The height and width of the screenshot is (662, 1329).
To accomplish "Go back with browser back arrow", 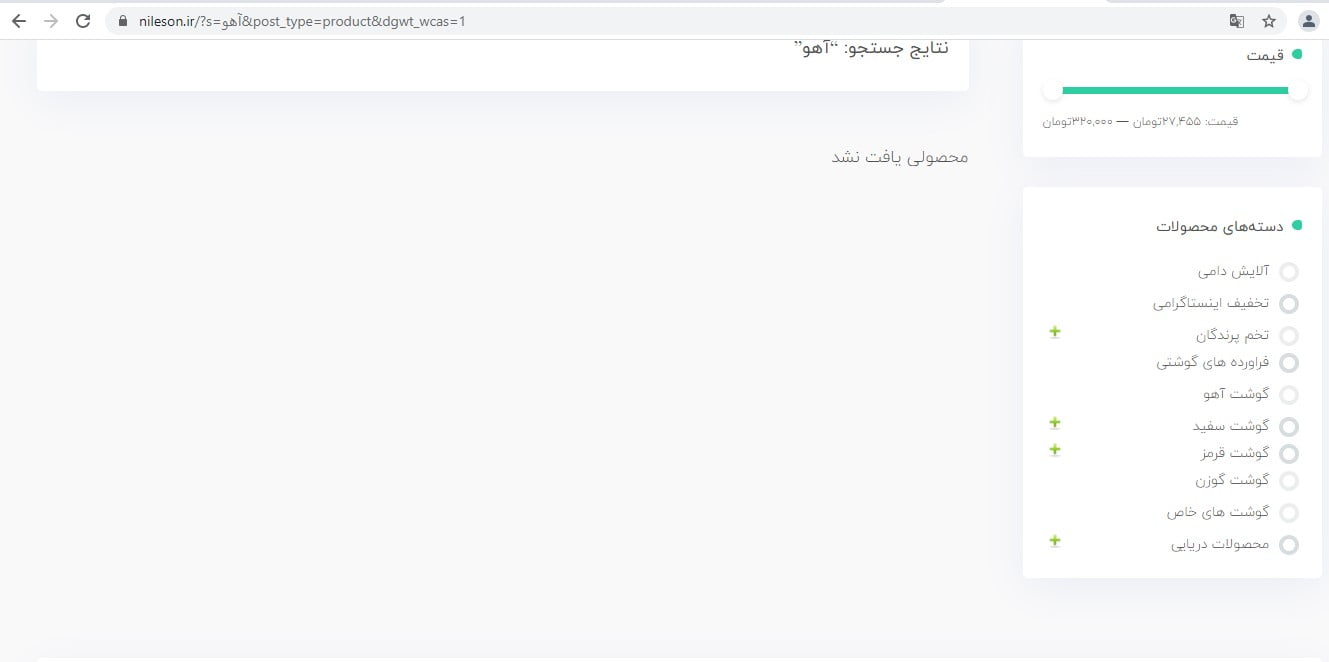I will [18, 21].
